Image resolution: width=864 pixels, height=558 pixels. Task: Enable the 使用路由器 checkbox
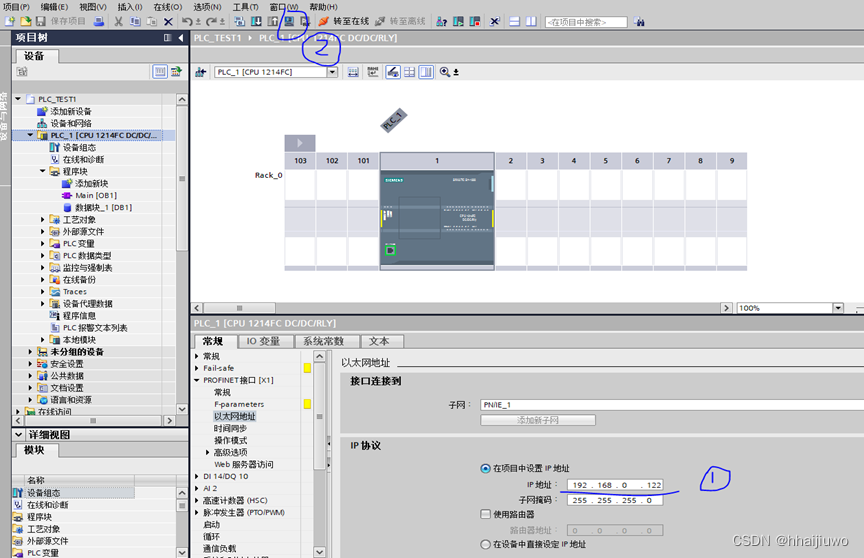coord(485,514)
